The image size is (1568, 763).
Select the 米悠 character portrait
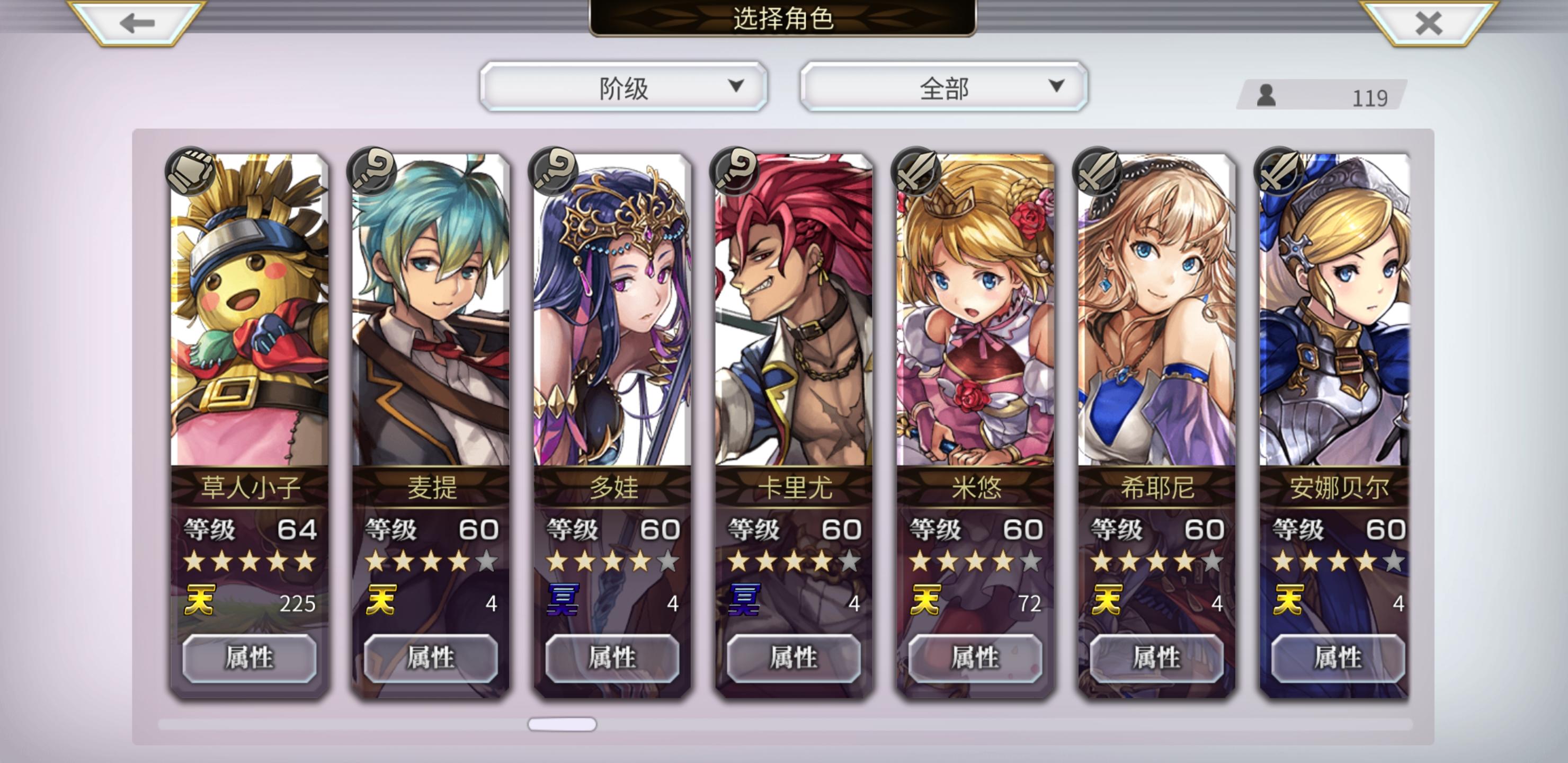pyautogui.click(x=975, y=310)
